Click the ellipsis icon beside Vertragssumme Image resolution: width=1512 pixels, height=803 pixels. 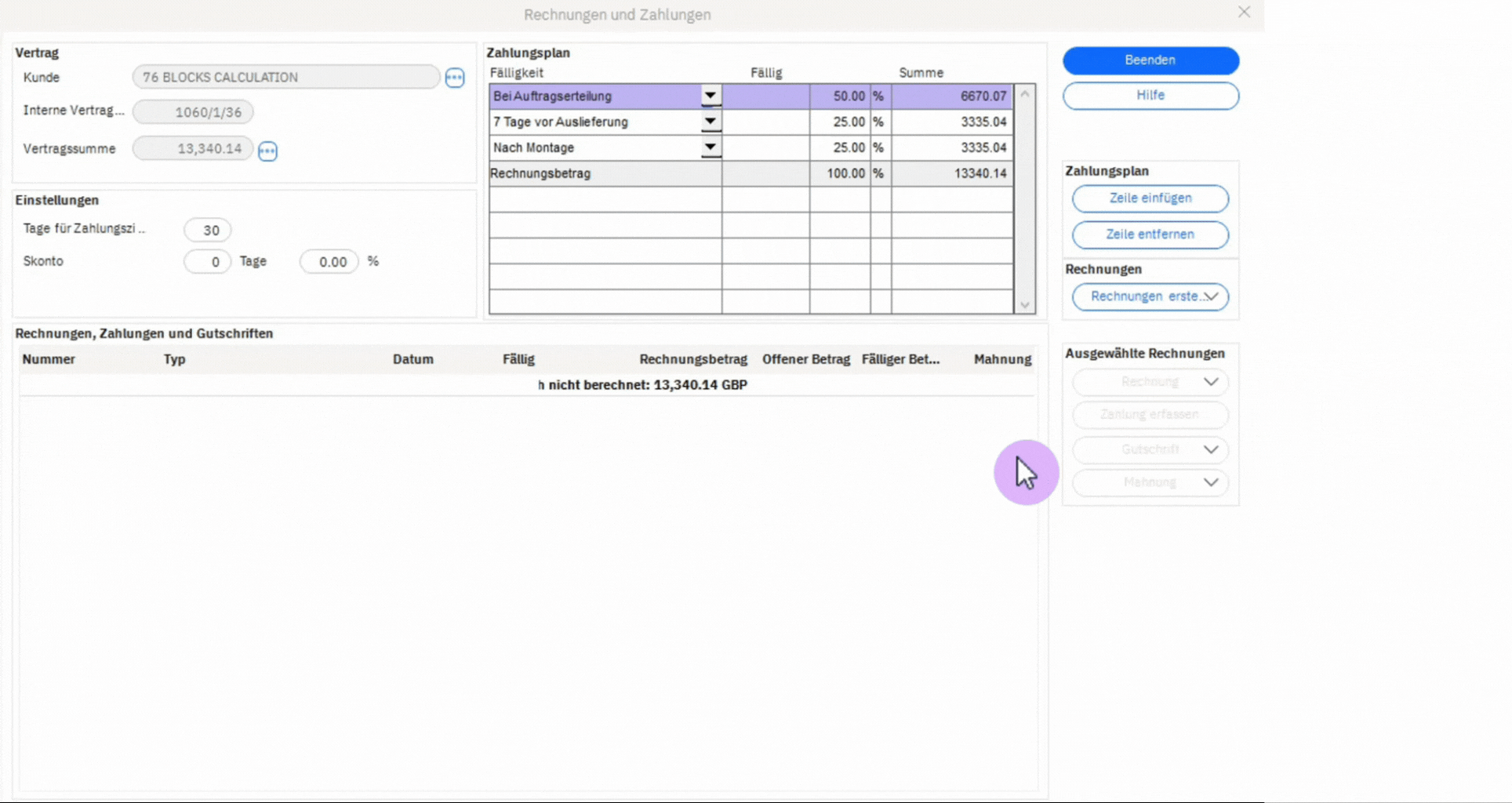click(x=267, y=151)
